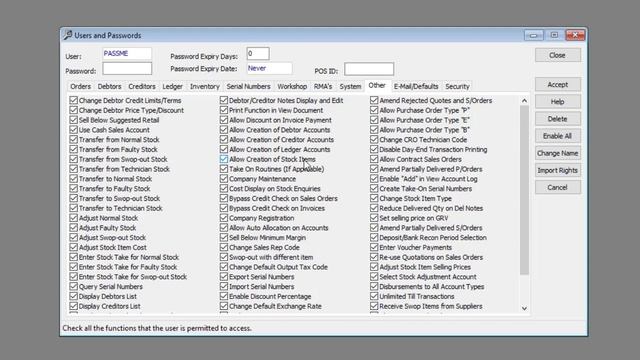Toggle Use Cash Sales Account checkbox
The image size is (640, 360).
(x=73, y=130)
